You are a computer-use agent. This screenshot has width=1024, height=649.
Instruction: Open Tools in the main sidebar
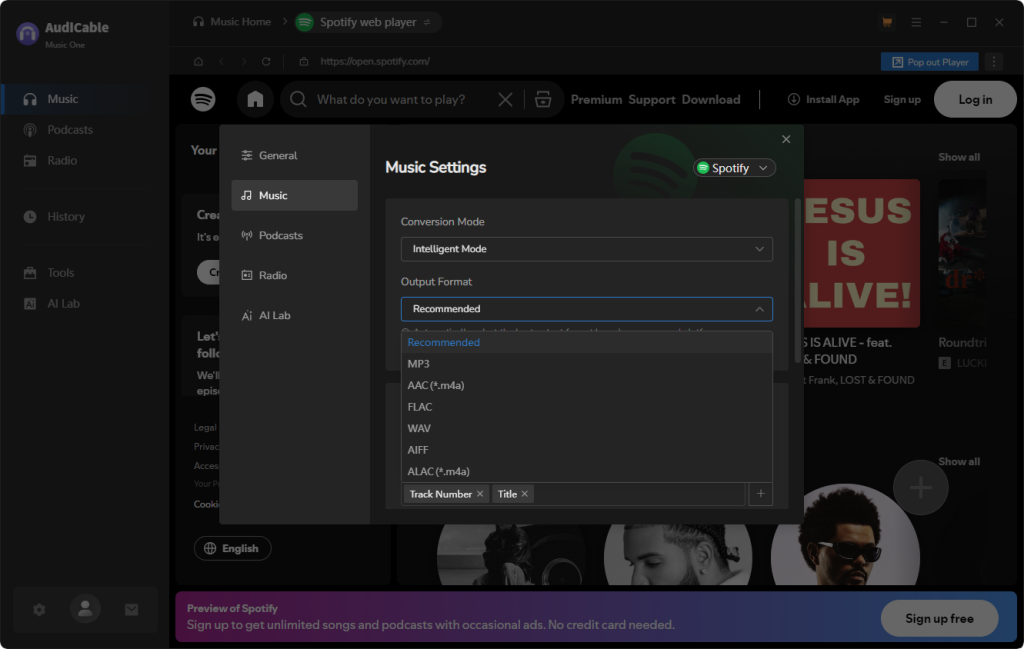(85, 273)
